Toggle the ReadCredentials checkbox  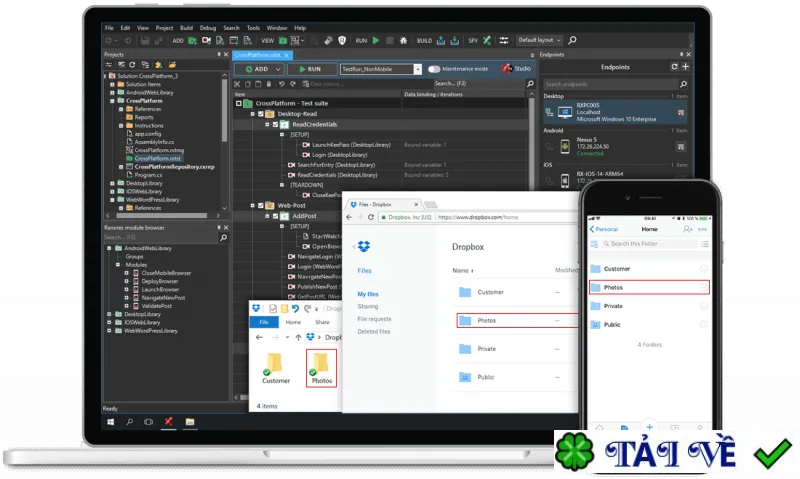click(x=276, y=124)
